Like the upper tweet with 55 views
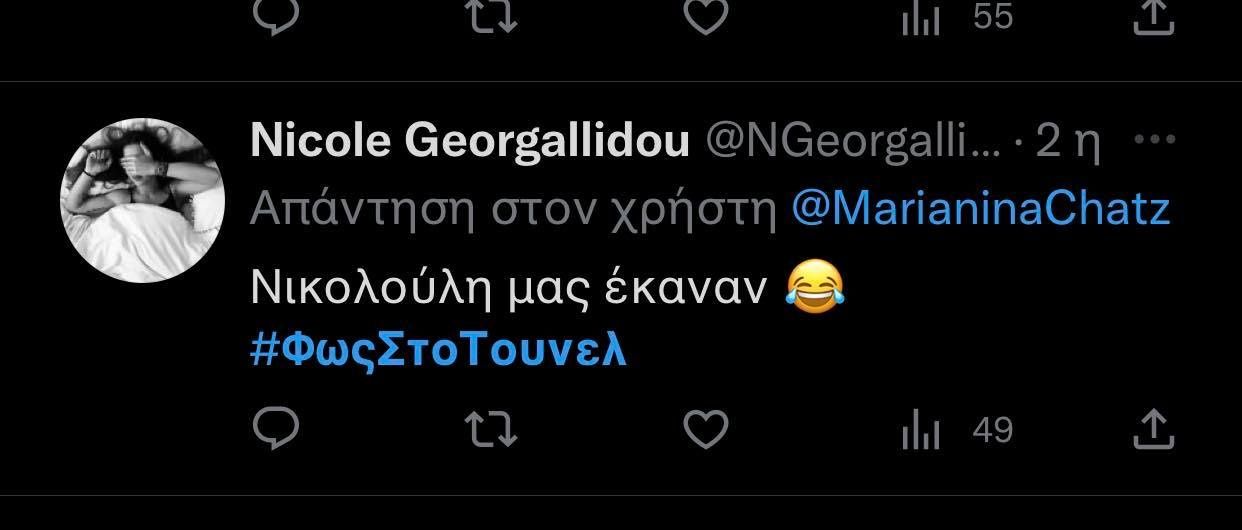 705,17
